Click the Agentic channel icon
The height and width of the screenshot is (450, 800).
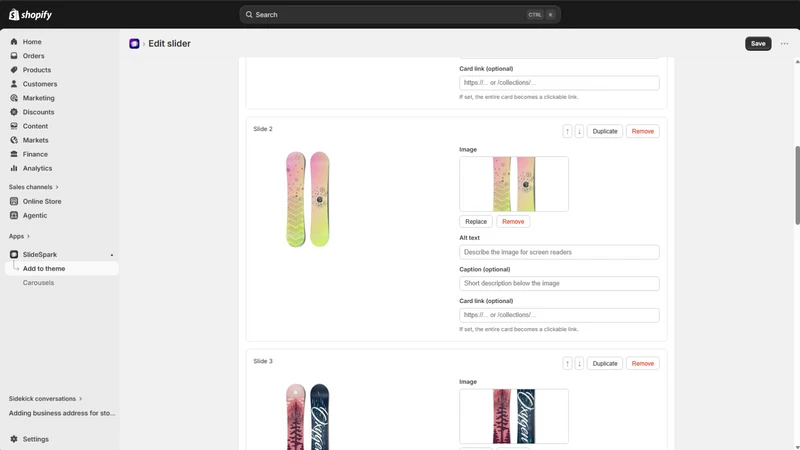pos(14,215)
